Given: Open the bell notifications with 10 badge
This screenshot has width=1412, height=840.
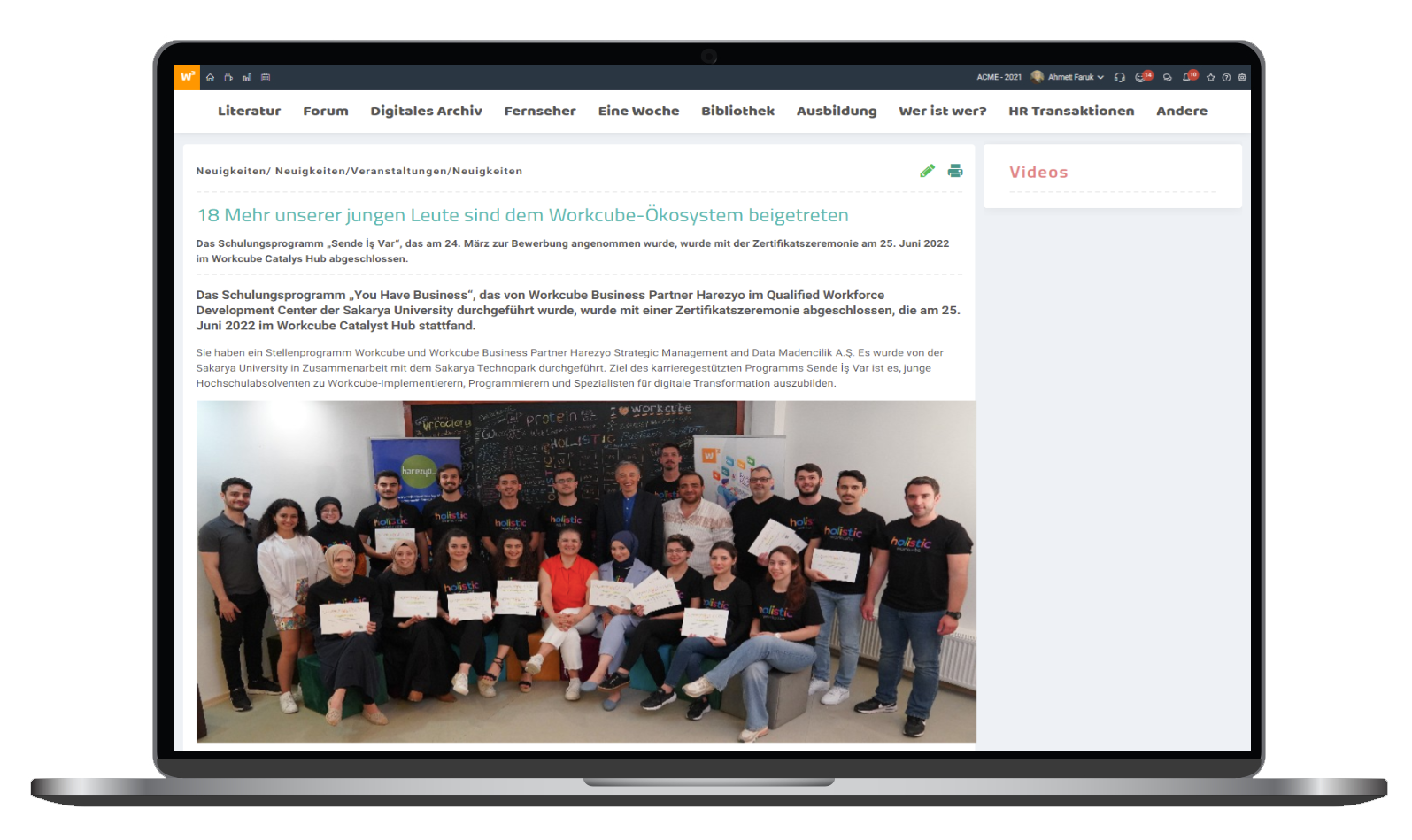Looking at the screenshot, I should point(1190,76).
